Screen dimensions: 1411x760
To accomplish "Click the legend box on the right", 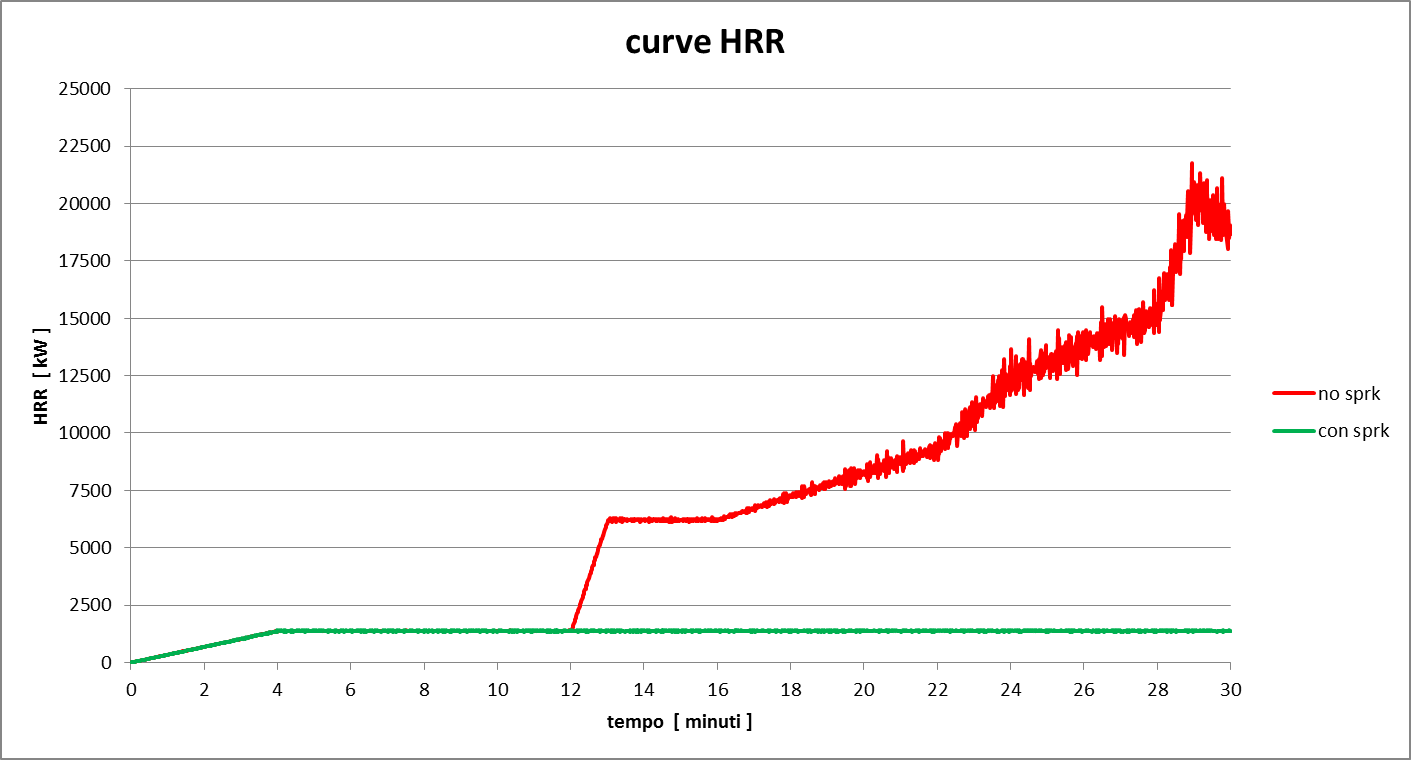I will [1330, 412].
